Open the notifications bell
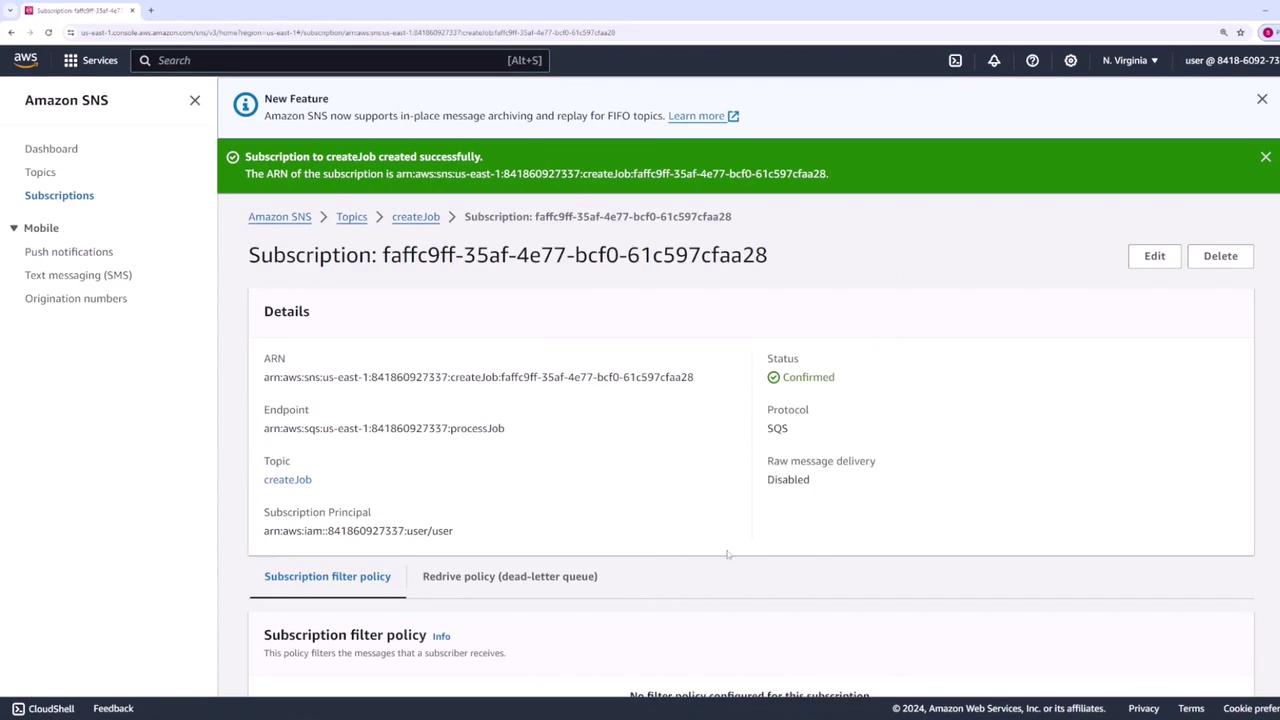1280x720 pixels. [994, 60]
